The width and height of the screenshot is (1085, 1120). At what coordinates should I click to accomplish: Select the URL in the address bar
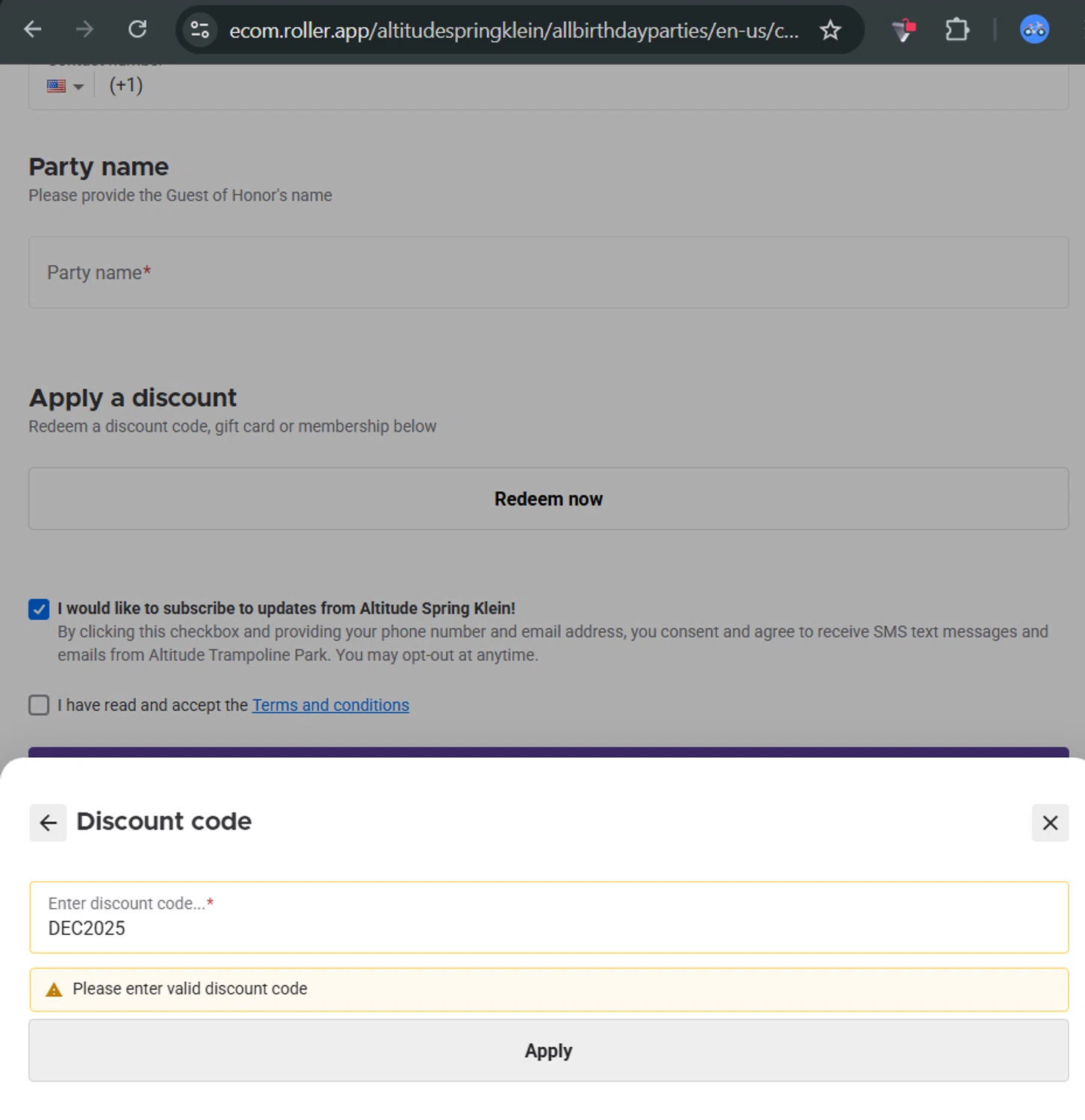pos(513,31)
